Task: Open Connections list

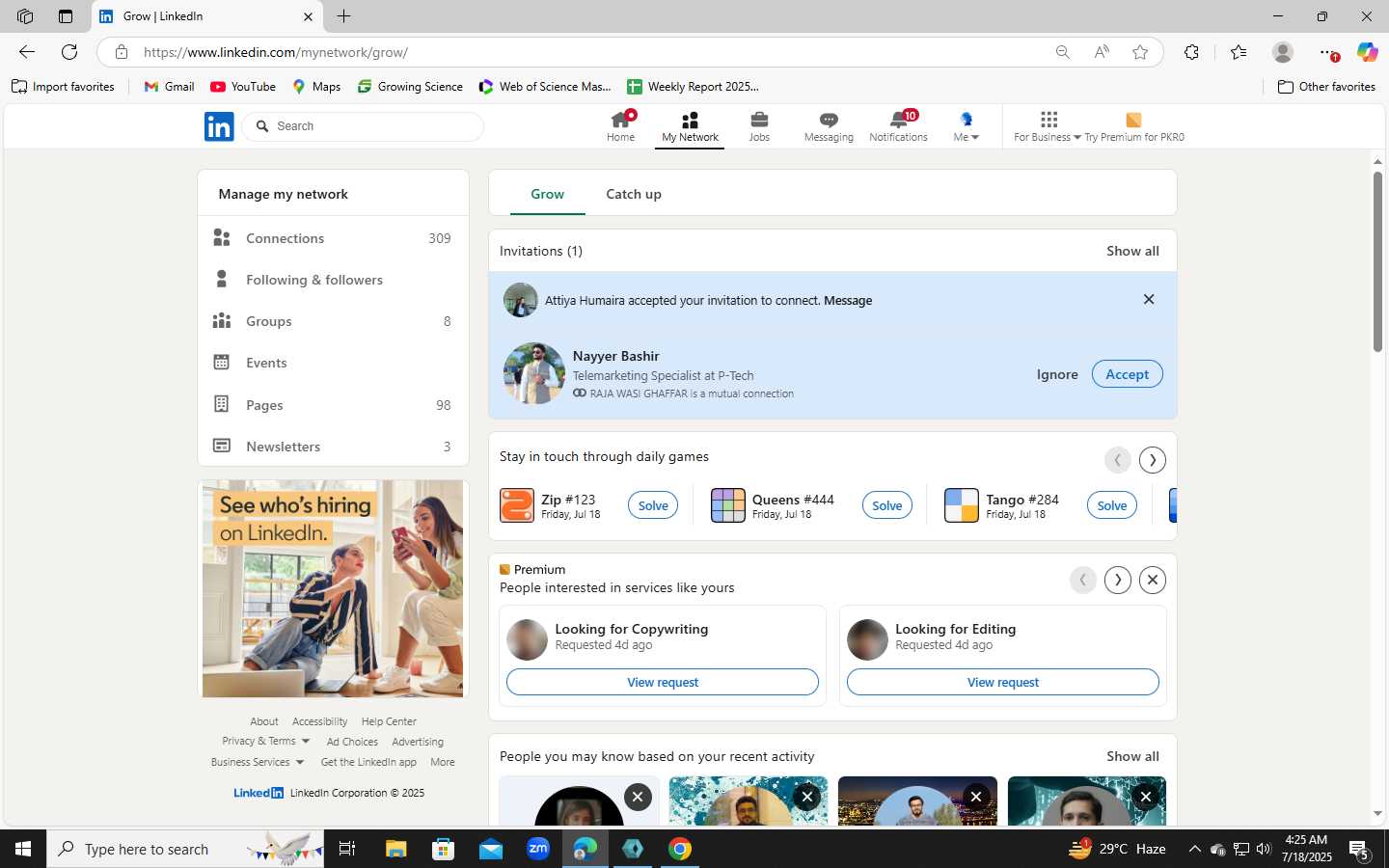Action: coord(333,238)
